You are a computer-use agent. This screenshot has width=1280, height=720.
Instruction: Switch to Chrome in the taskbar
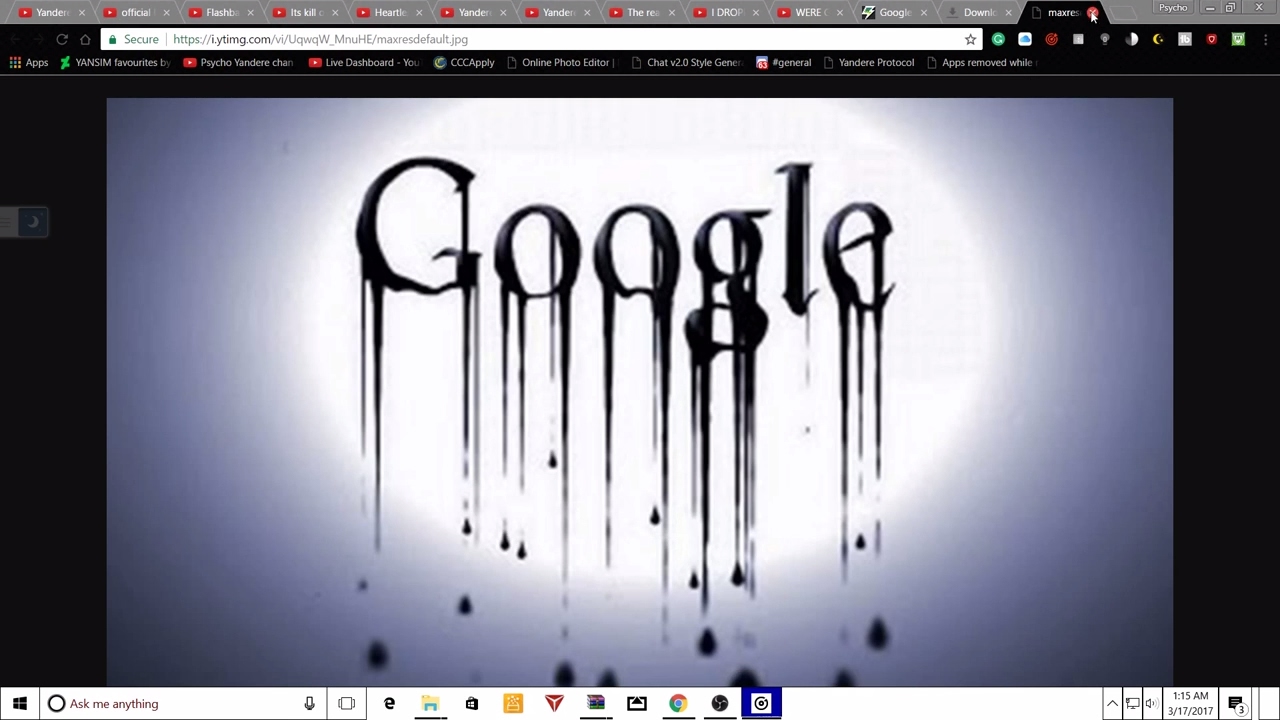[x=678, y=703]
